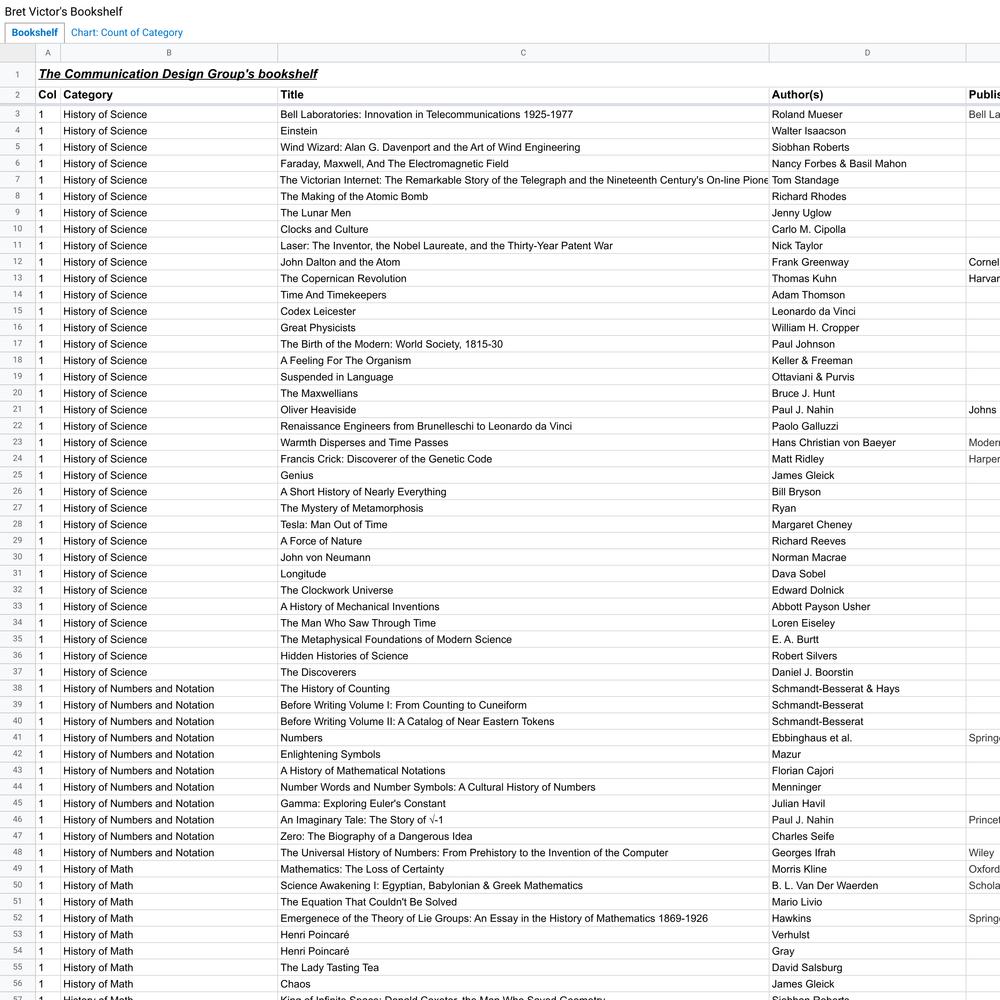Click the Enlightening Symbols cell

(x=523, y=754)
